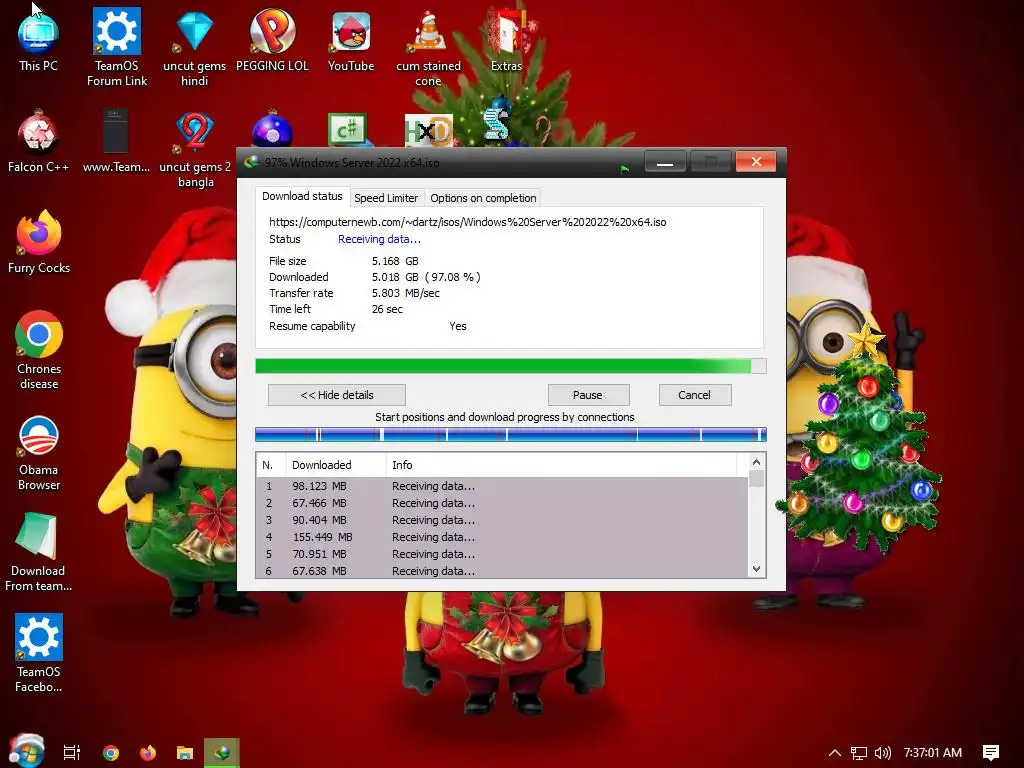The height and width of the screenshot is (768, 1024).
Task: Open the Extras desktop icon
Action: click(507, 38)
